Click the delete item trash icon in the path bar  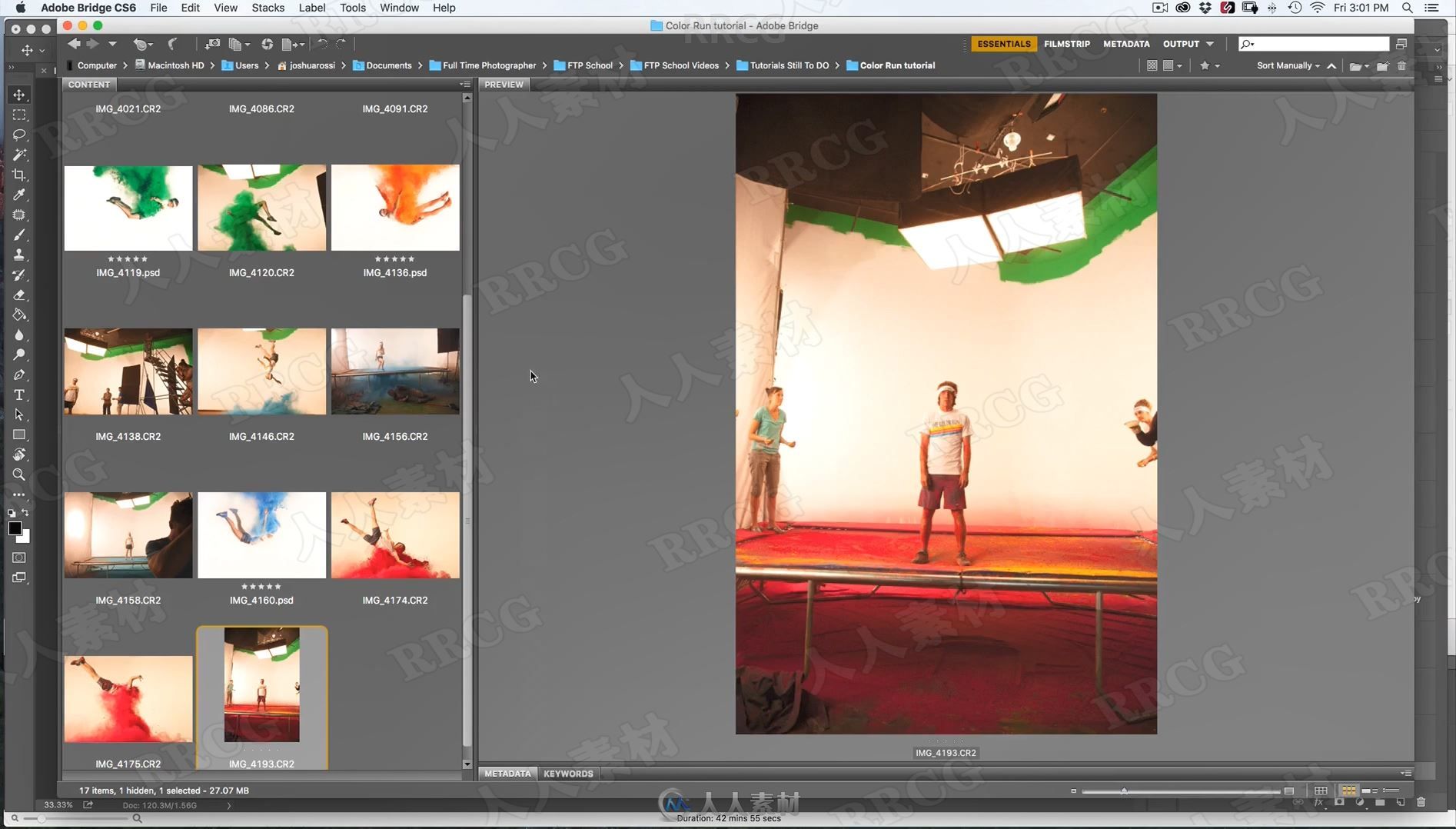pyautogui.click(x=1401, y=66)
